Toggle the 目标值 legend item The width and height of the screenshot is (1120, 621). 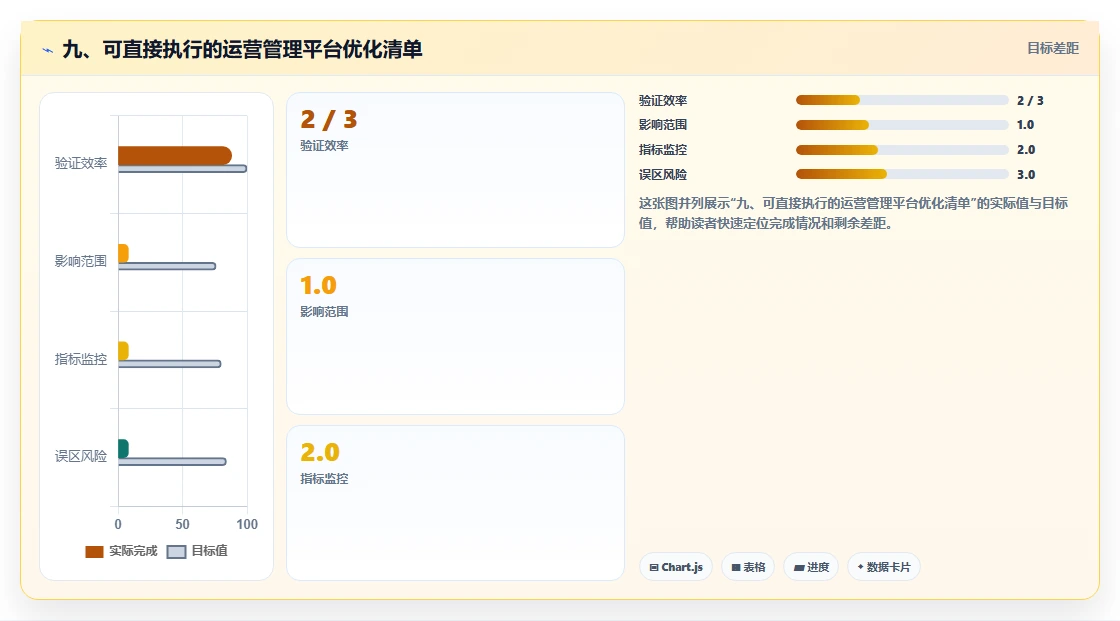(x=197, y=551)
